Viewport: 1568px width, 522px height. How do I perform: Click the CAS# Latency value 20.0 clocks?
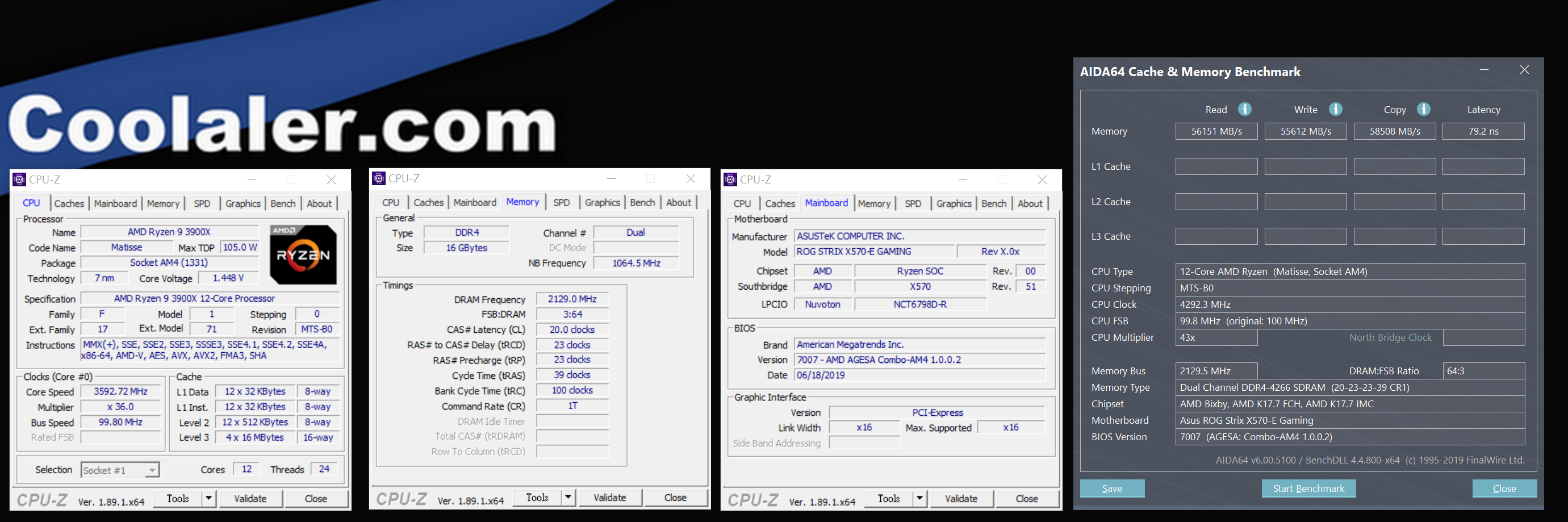click(572, 329)
